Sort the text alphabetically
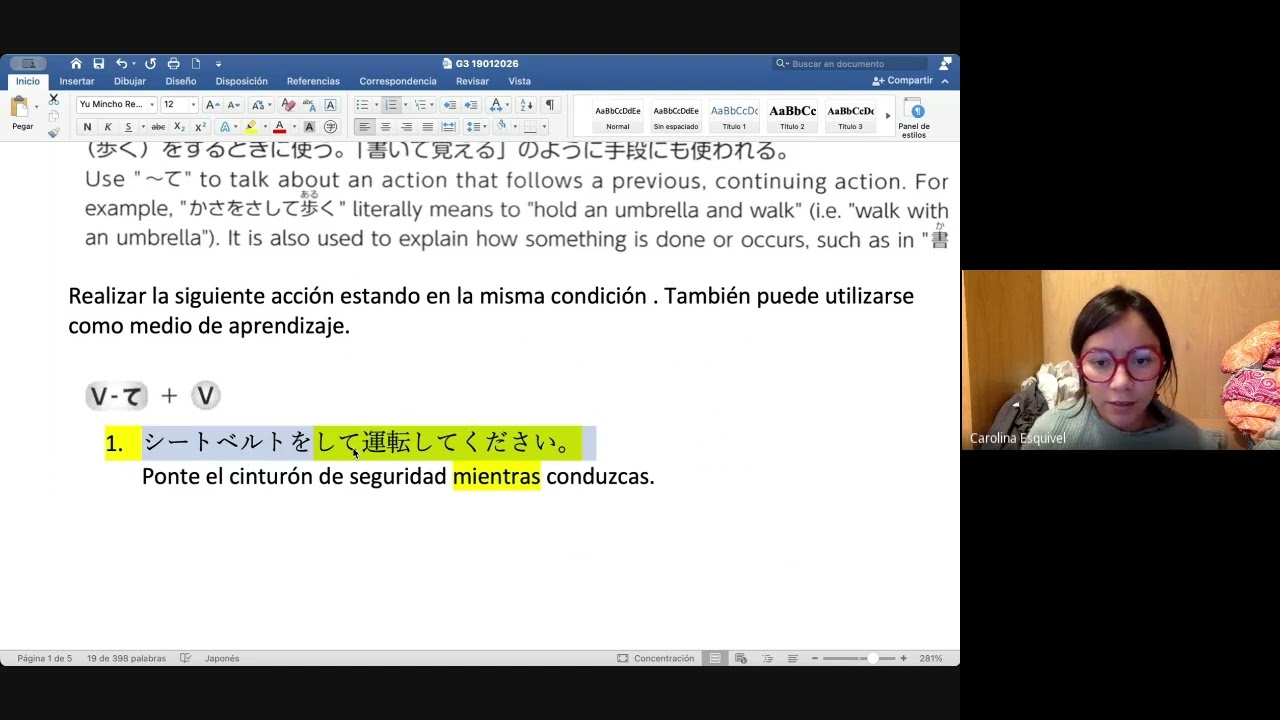The height and width of the screenshot is (720, 1280). 526,104
